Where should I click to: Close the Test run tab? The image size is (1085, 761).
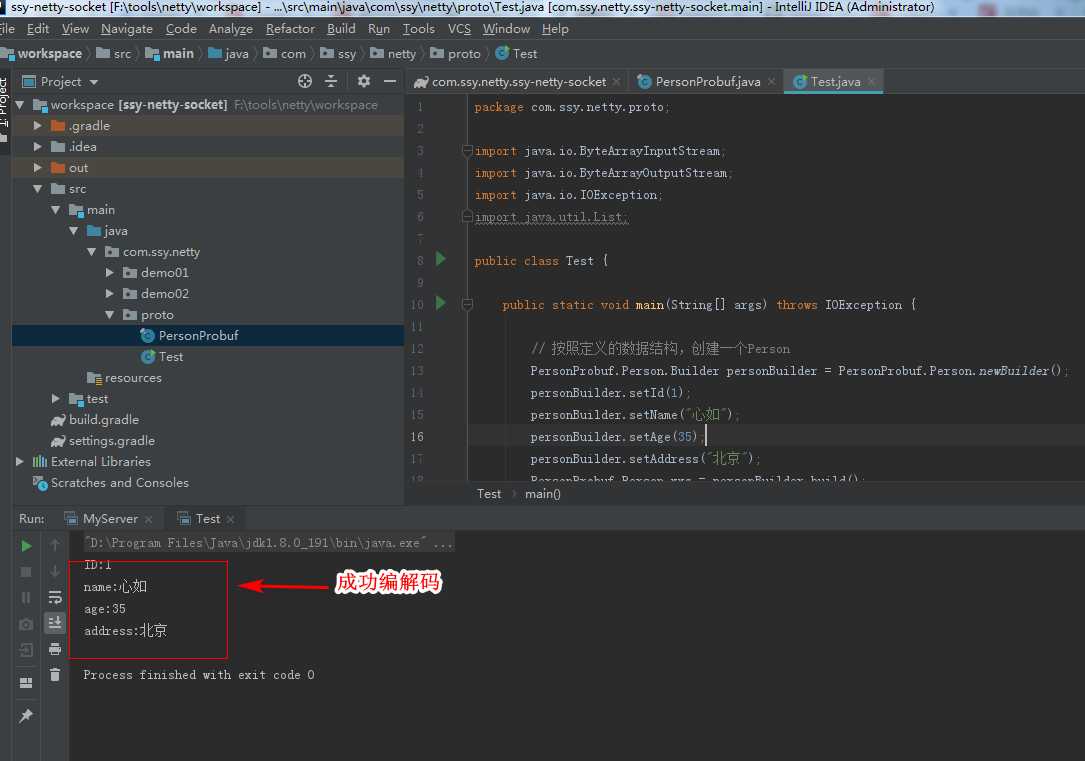coord(230,520)
